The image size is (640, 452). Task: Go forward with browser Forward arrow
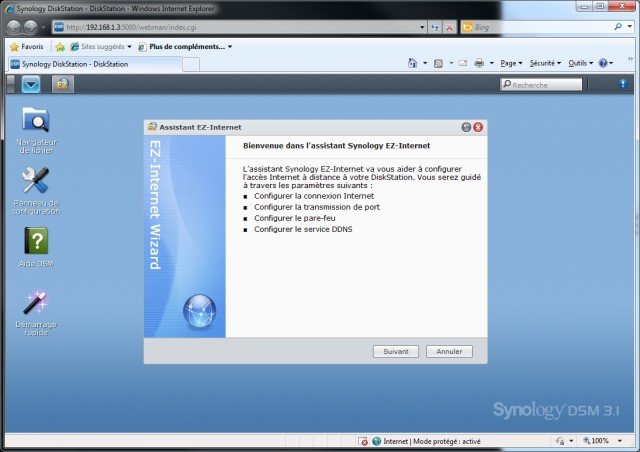point(30,27)
